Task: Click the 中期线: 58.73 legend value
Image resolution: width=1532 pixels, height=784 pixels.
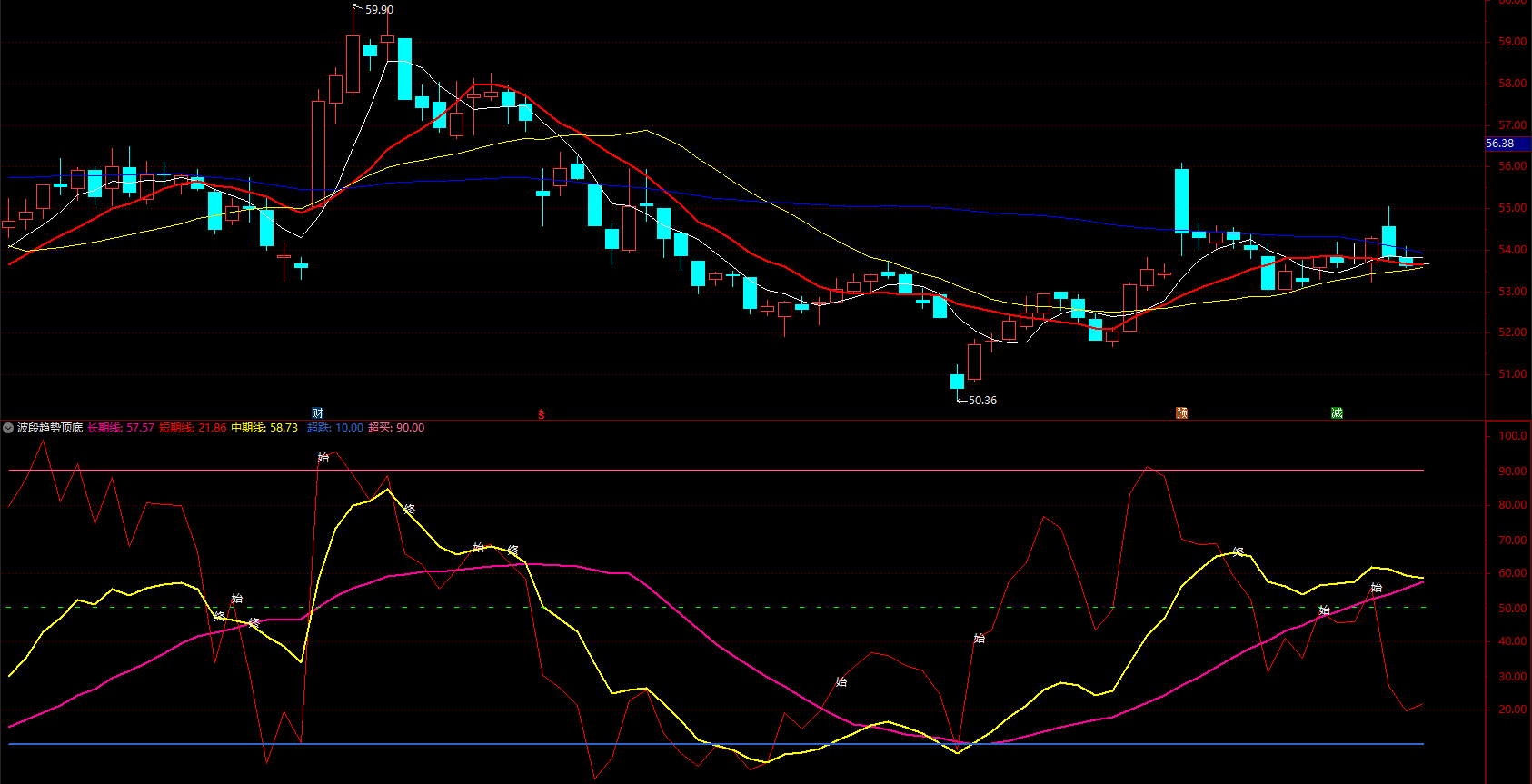Action: 264,428
